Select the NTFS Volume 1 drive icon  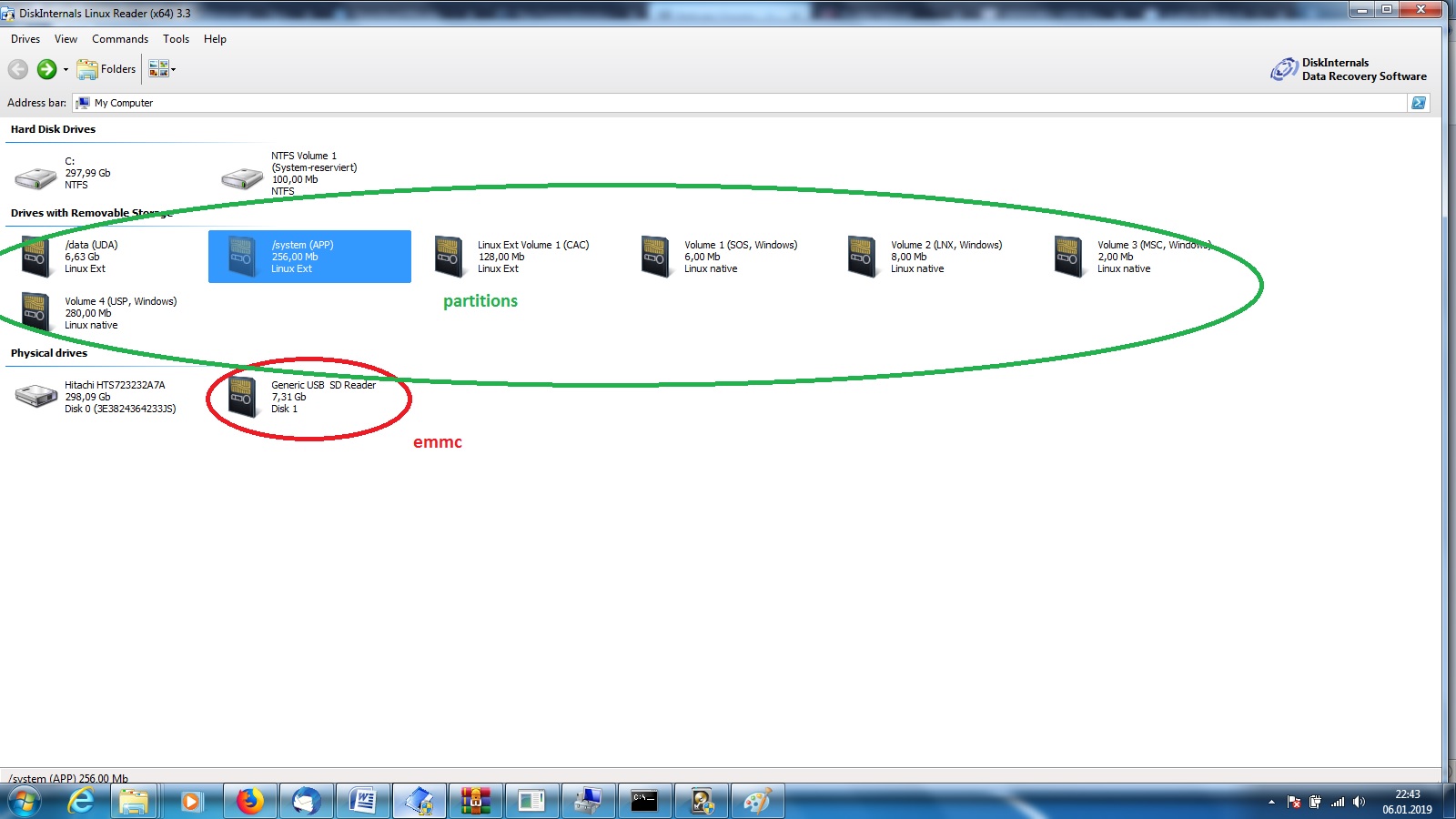coord(242,177)
